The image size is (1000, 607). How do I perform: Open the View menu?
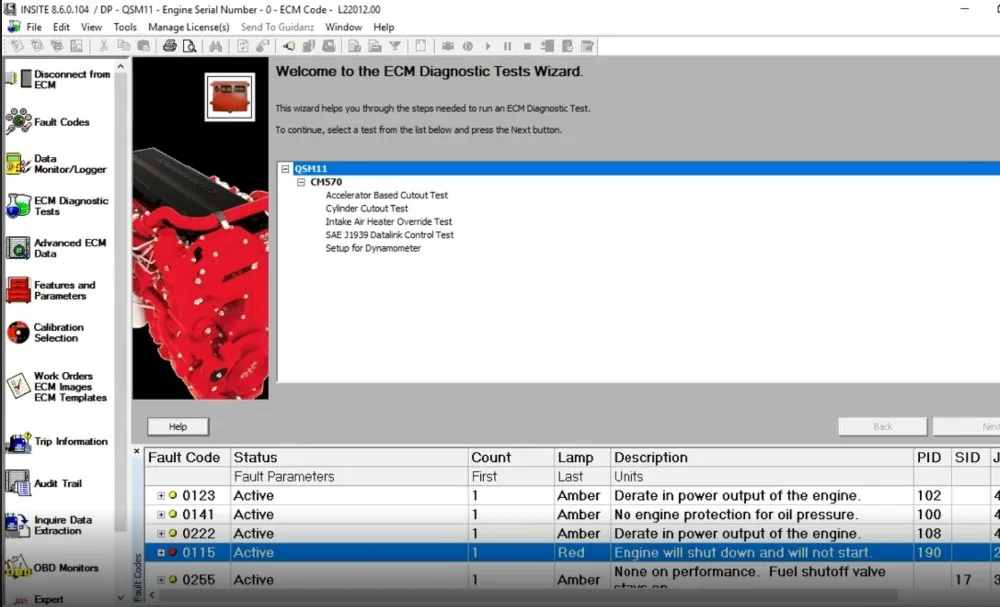pyautogui.click(x=91, y=27)
